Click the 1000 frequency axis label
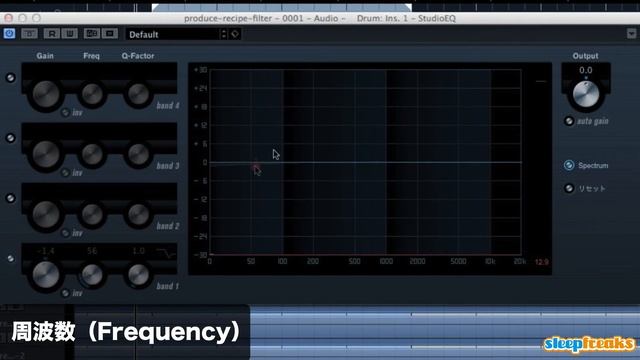This screenshot has height=360, width=640. pyautogui.click(x=386, y=261)
